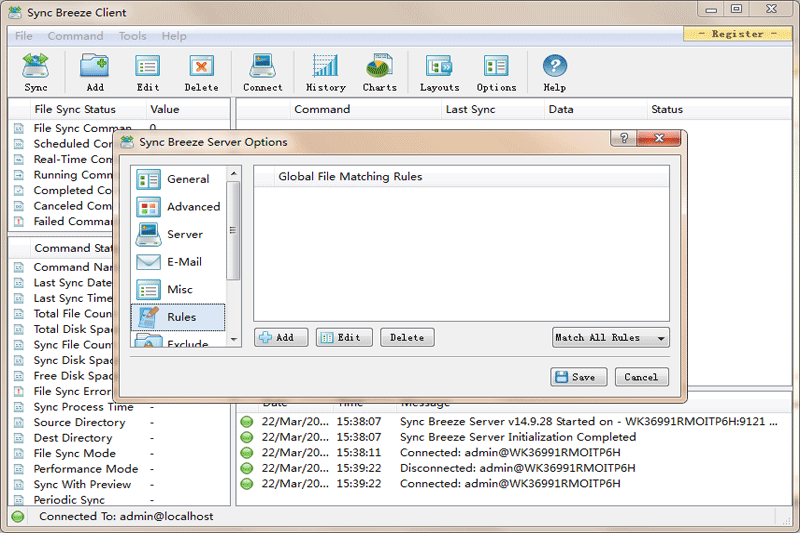800x533 pixels.
Task: Click the Connect toolbar icon
Action: tap(263, 72)
